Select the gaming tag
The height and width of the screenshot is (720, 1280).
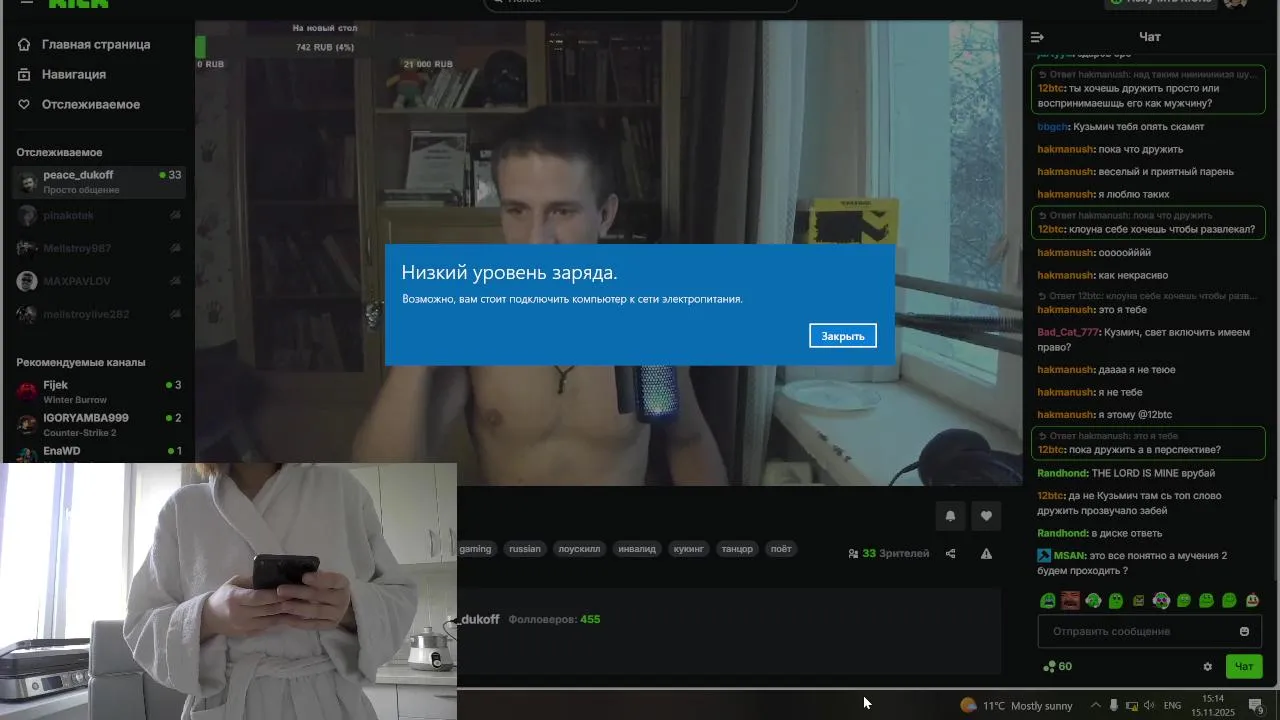point(475,549)
